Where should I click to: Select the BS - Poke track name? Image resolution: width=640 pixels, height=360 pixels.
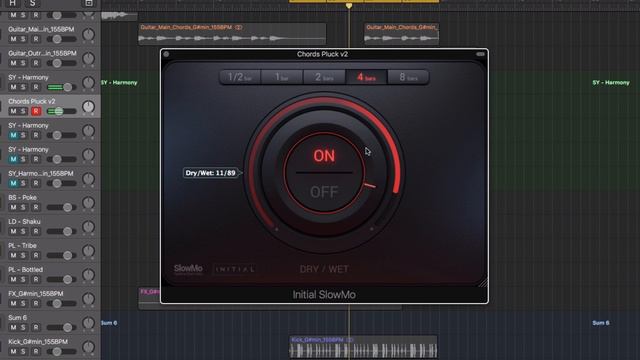[22, 198]
